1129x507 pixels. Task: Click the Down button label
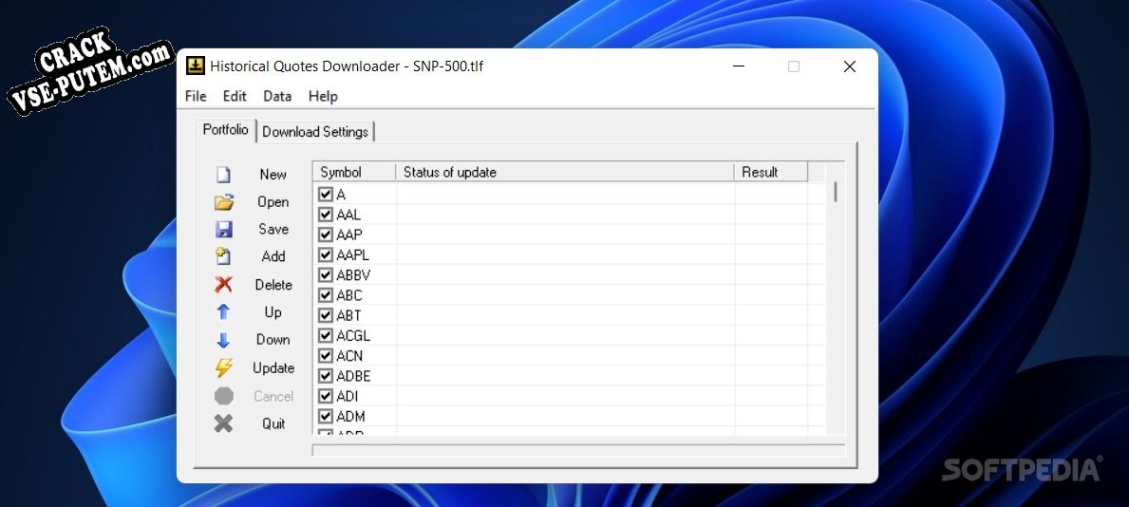coord(273,339)
